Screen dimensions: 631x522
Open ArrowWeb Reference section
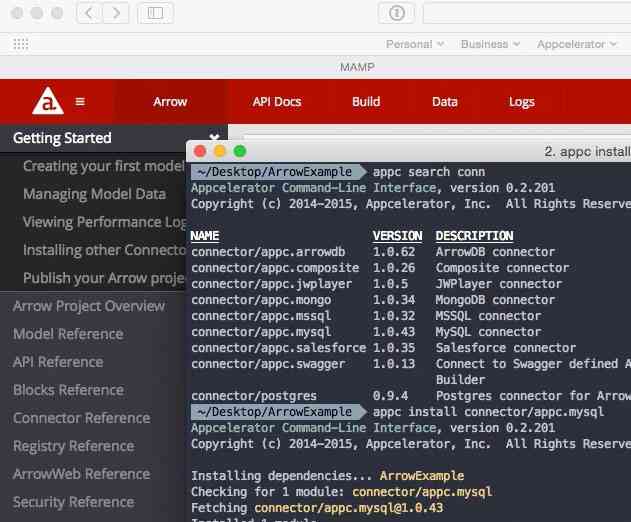coord(82,474)
